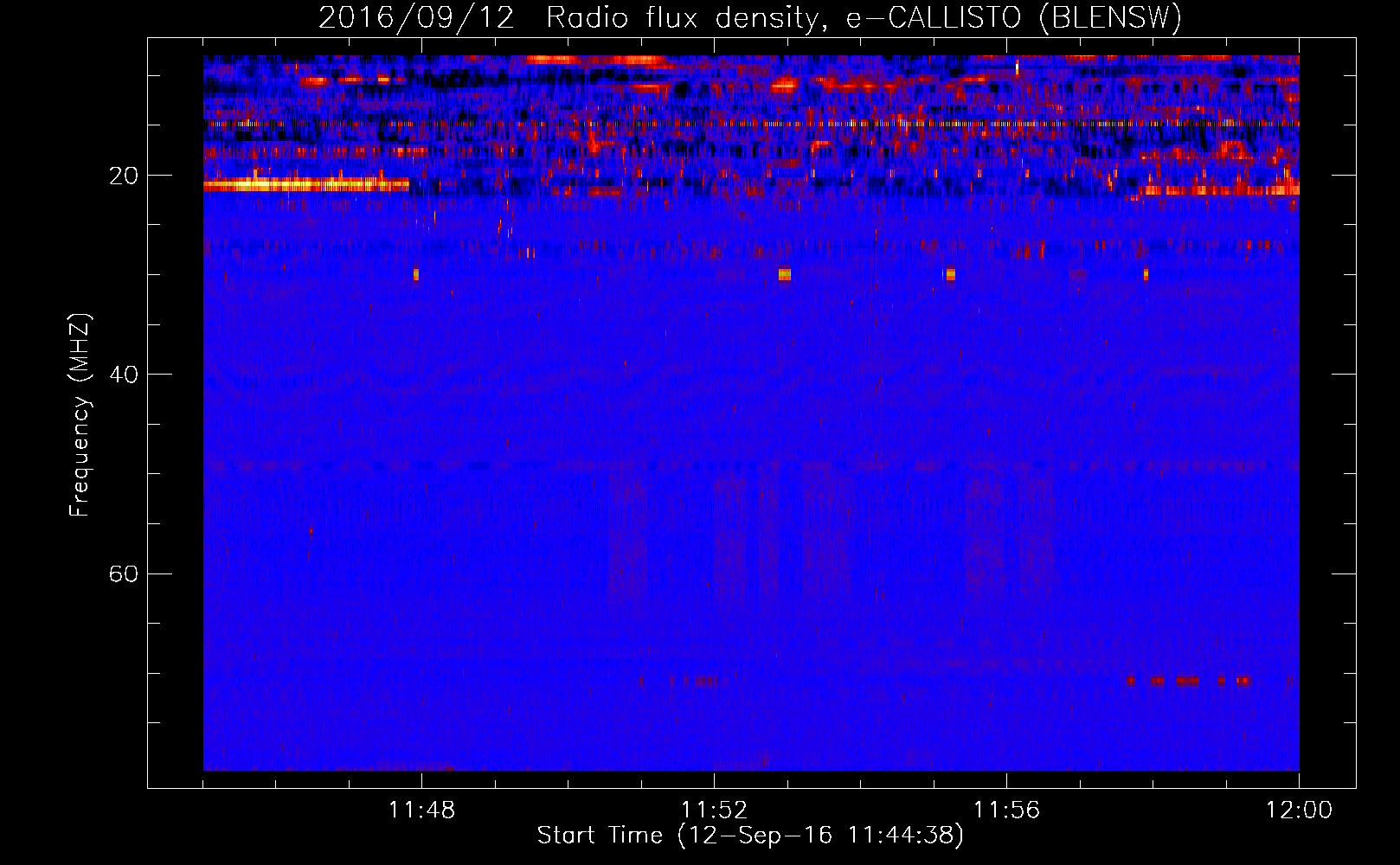Click the 11:48 time axis label

click(421, 811)
